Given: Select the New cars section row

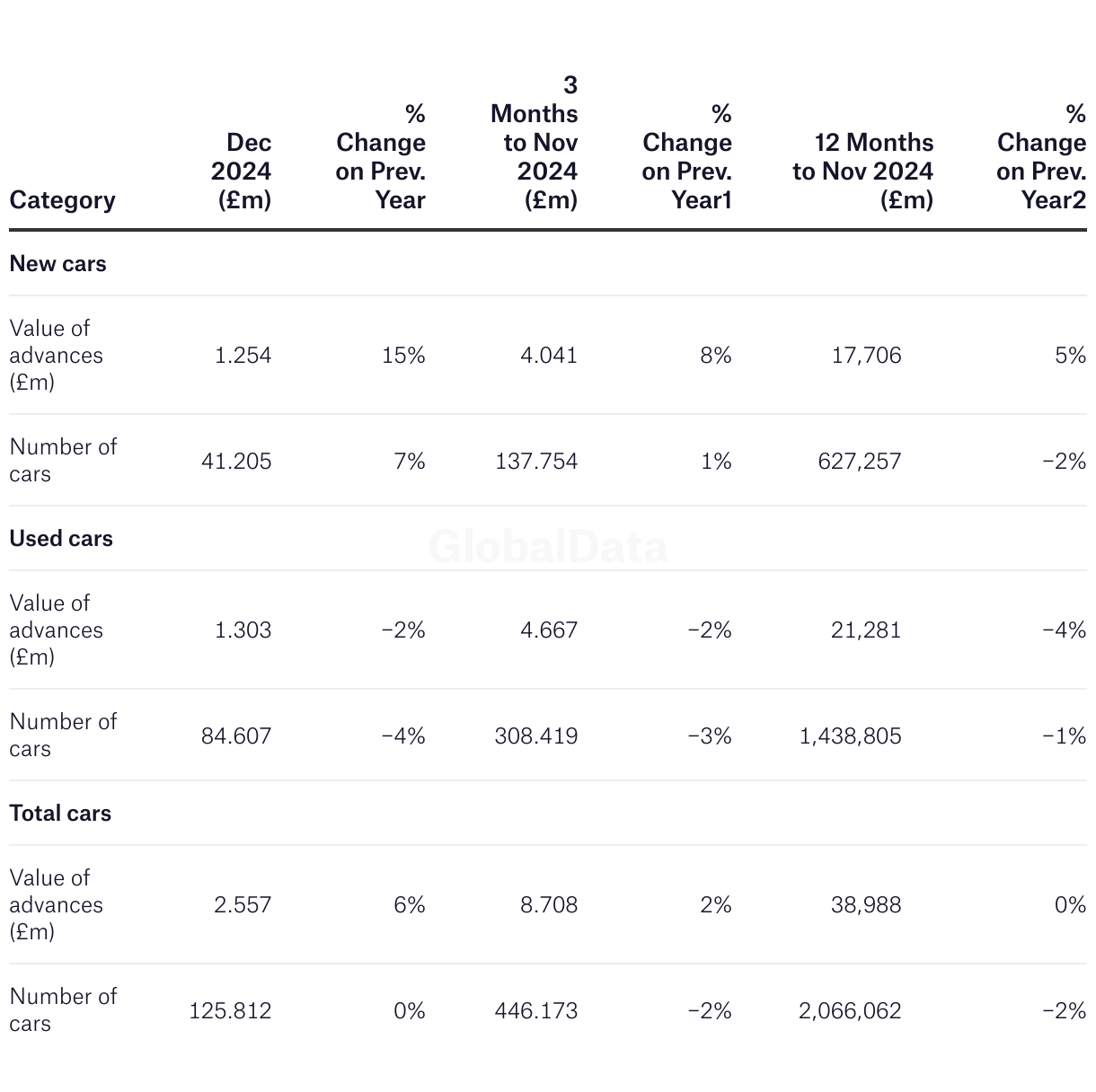Looking at the screenshot, I should click(x=58, y=264).
